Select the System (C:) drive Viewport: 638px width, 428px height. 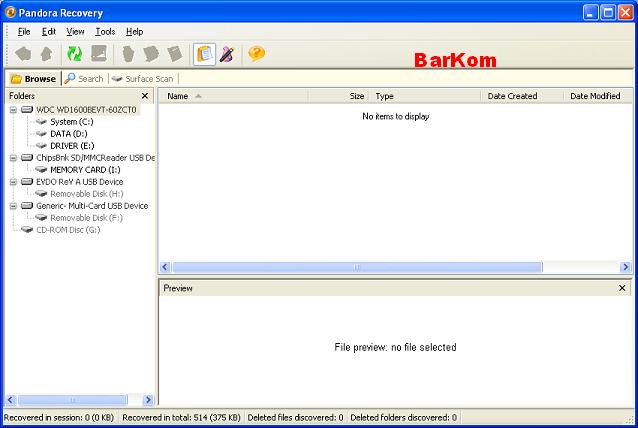pos(72,122)
